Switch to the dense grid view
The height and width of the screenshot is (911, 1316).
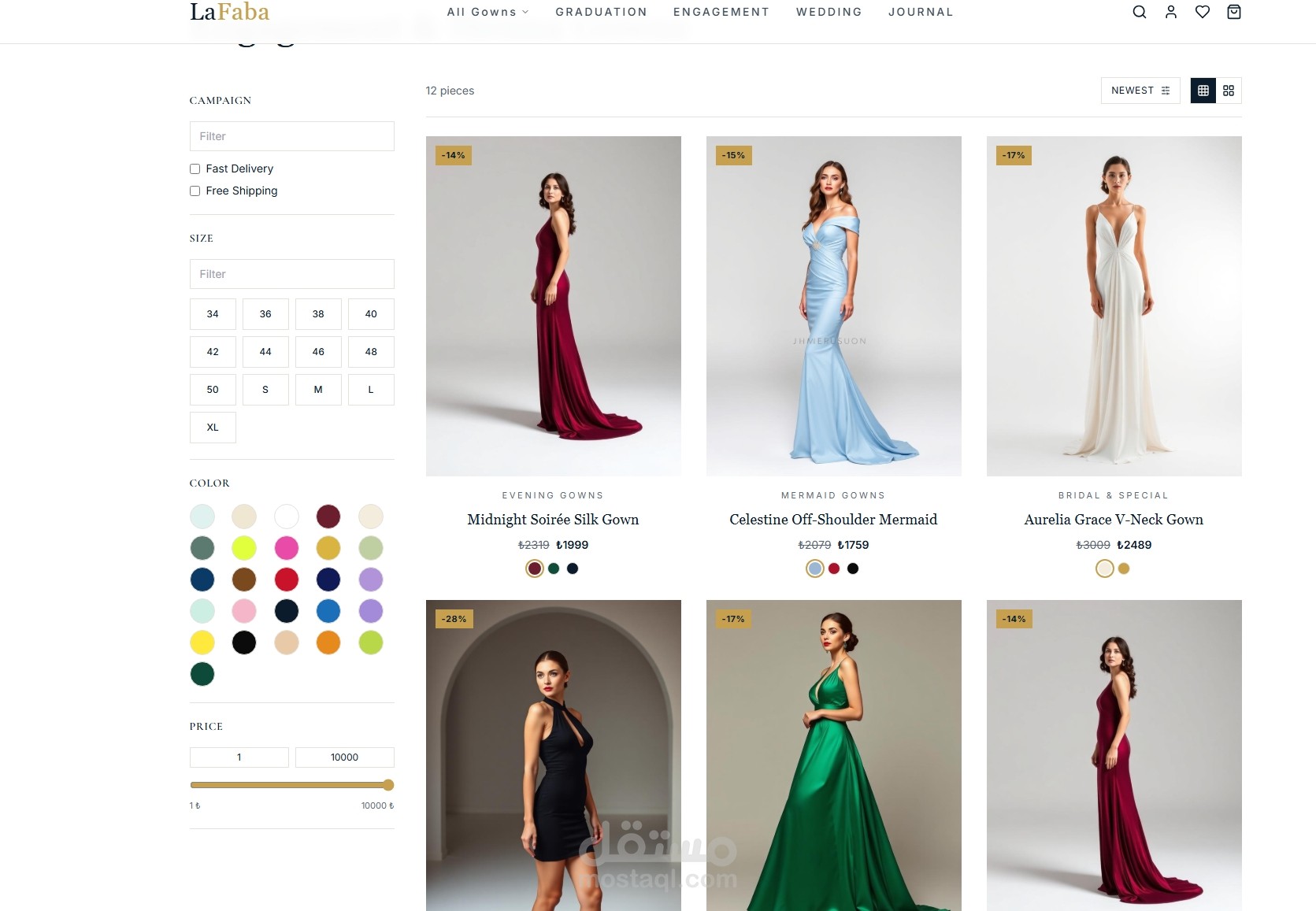pyautogui.click(x=1203, y=91)
